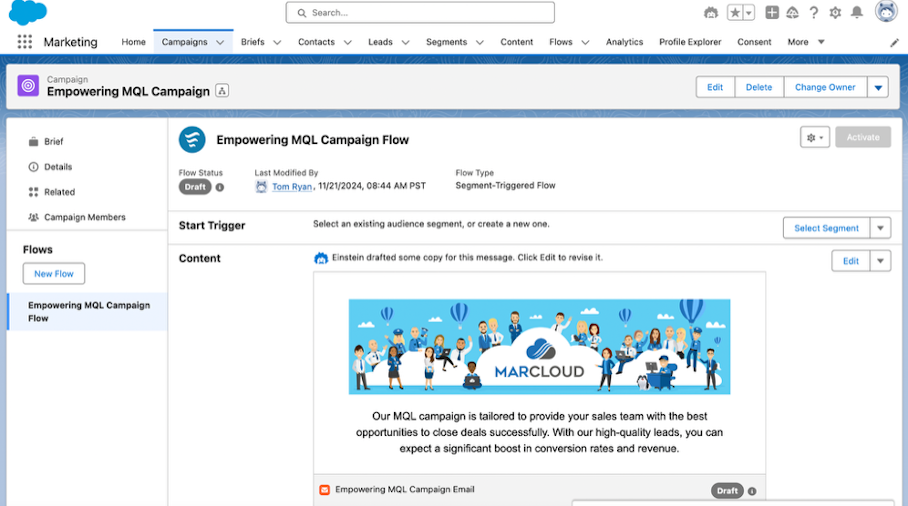The image size is (908, 506).
Task: Click the Briefs tab label
Action: point(252,42)
